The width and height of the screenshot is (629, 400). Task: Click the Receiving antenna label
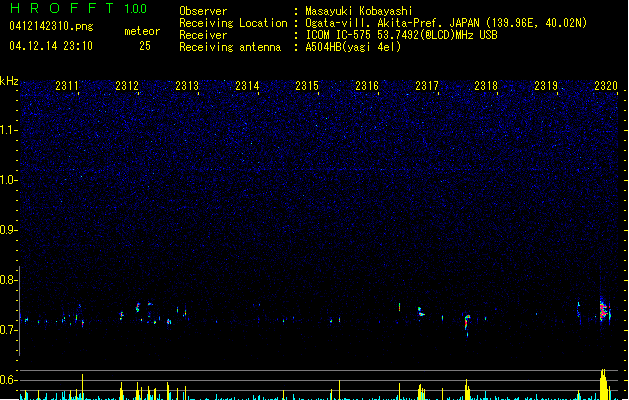coord(230,47)
